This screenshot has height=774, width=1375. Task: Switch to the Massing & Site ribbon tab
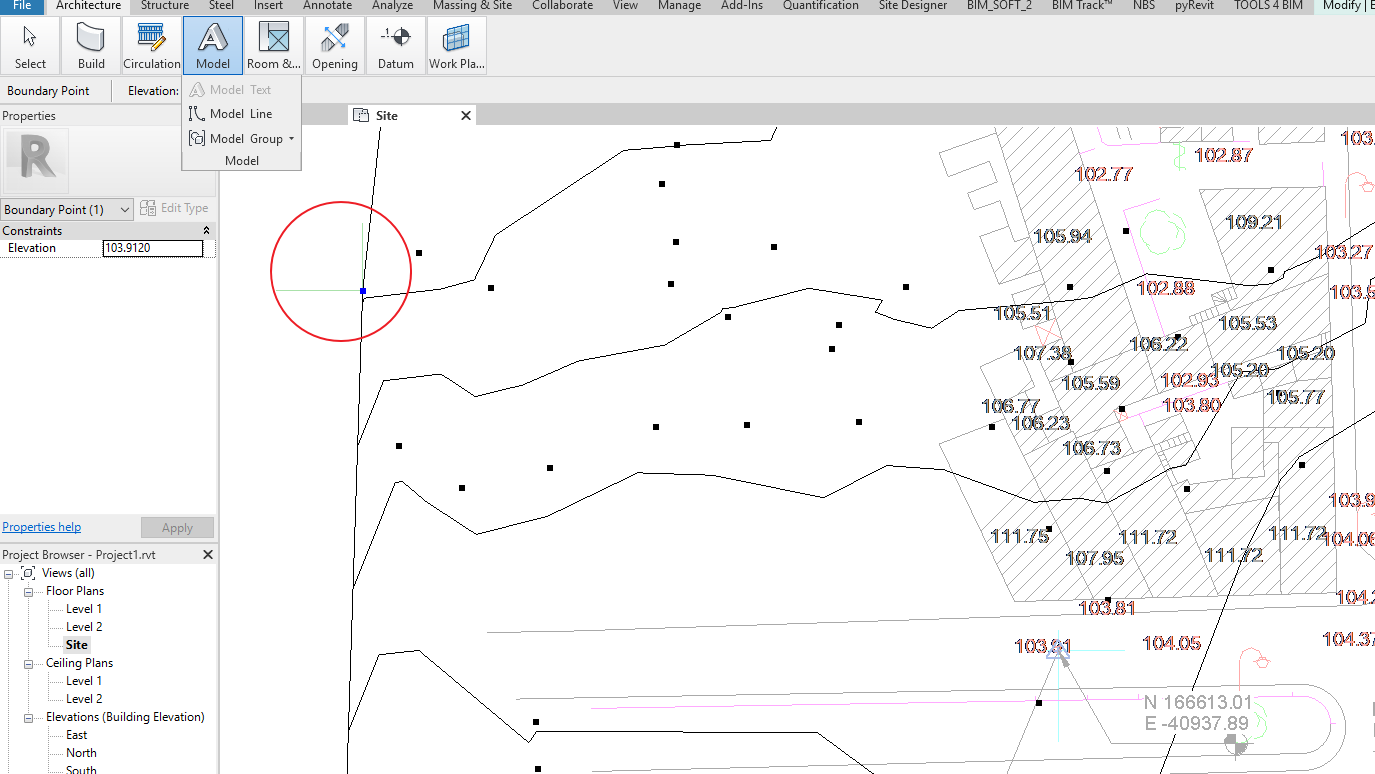471,6
